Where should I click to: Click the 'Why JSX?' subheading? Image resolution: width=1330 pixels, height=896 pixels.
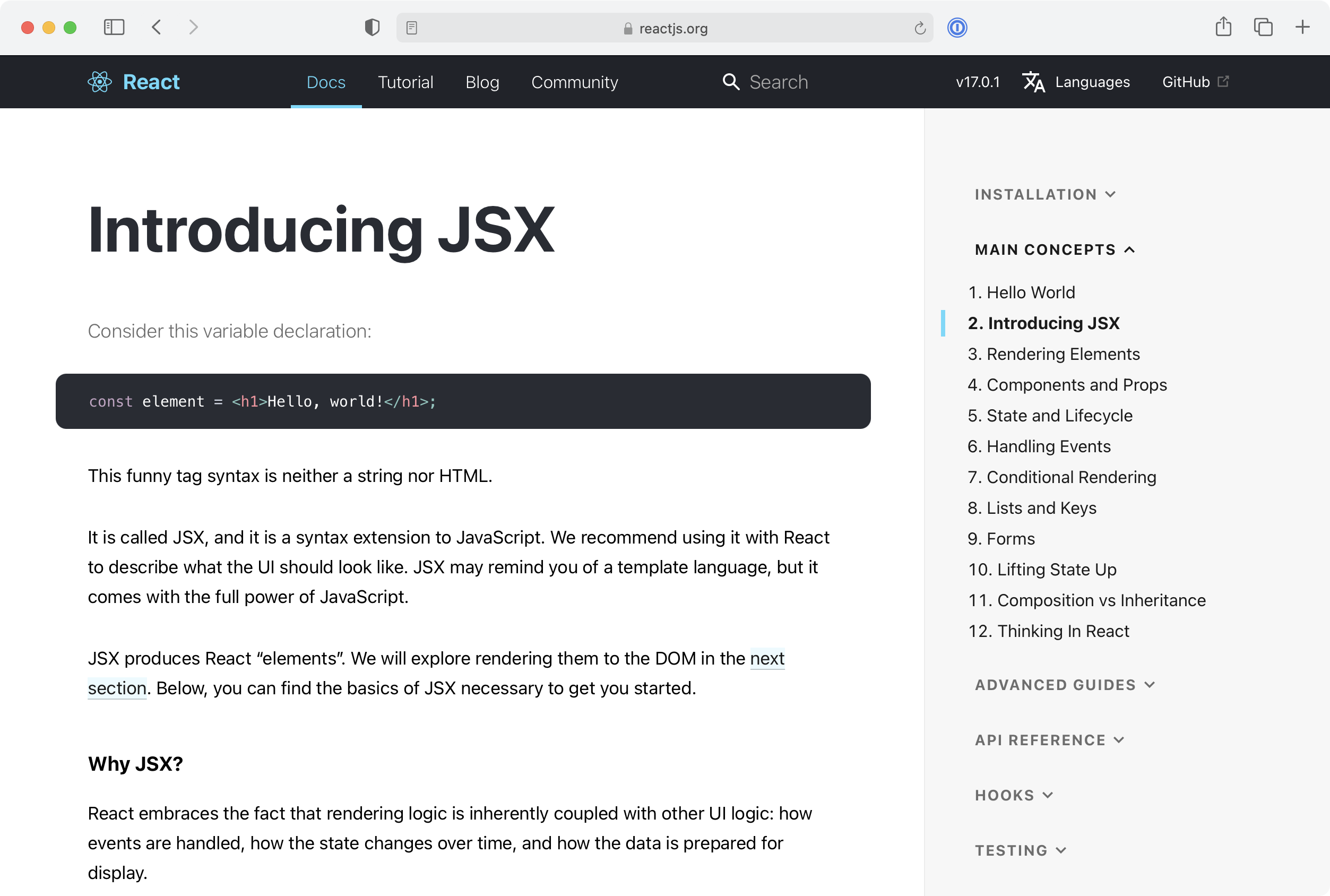135,764
